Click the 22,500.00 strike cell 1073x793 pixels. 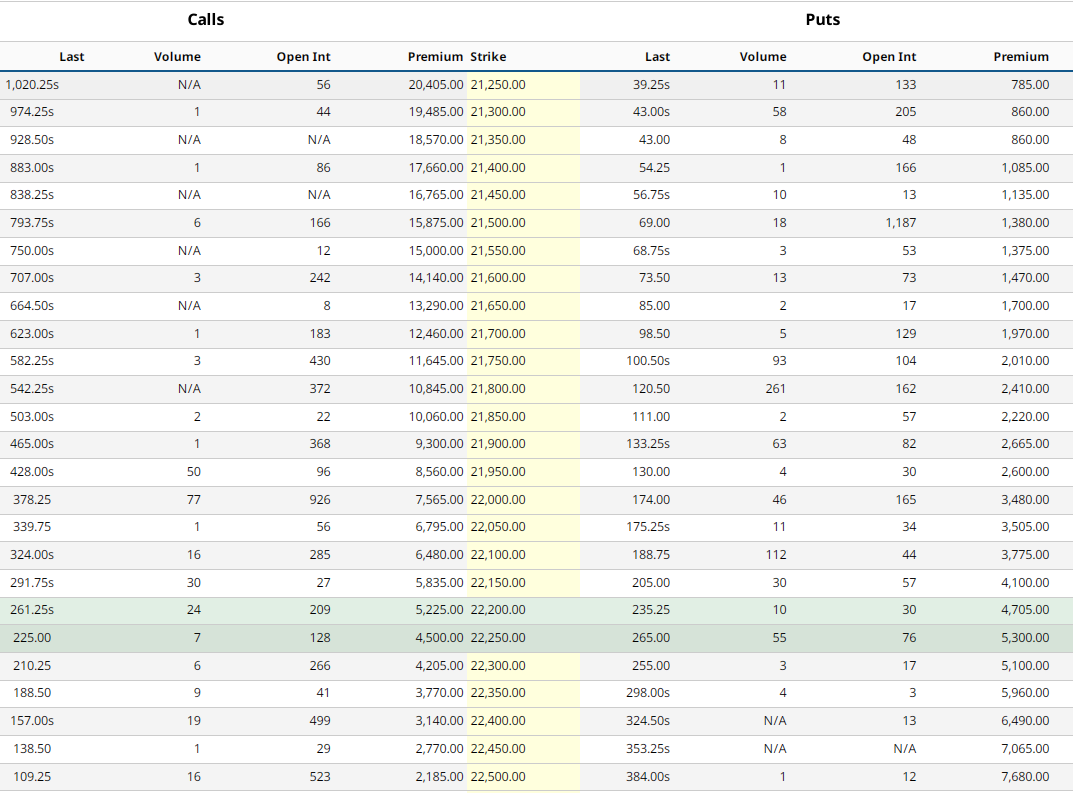pyautogui.click(x=498, y=777)
